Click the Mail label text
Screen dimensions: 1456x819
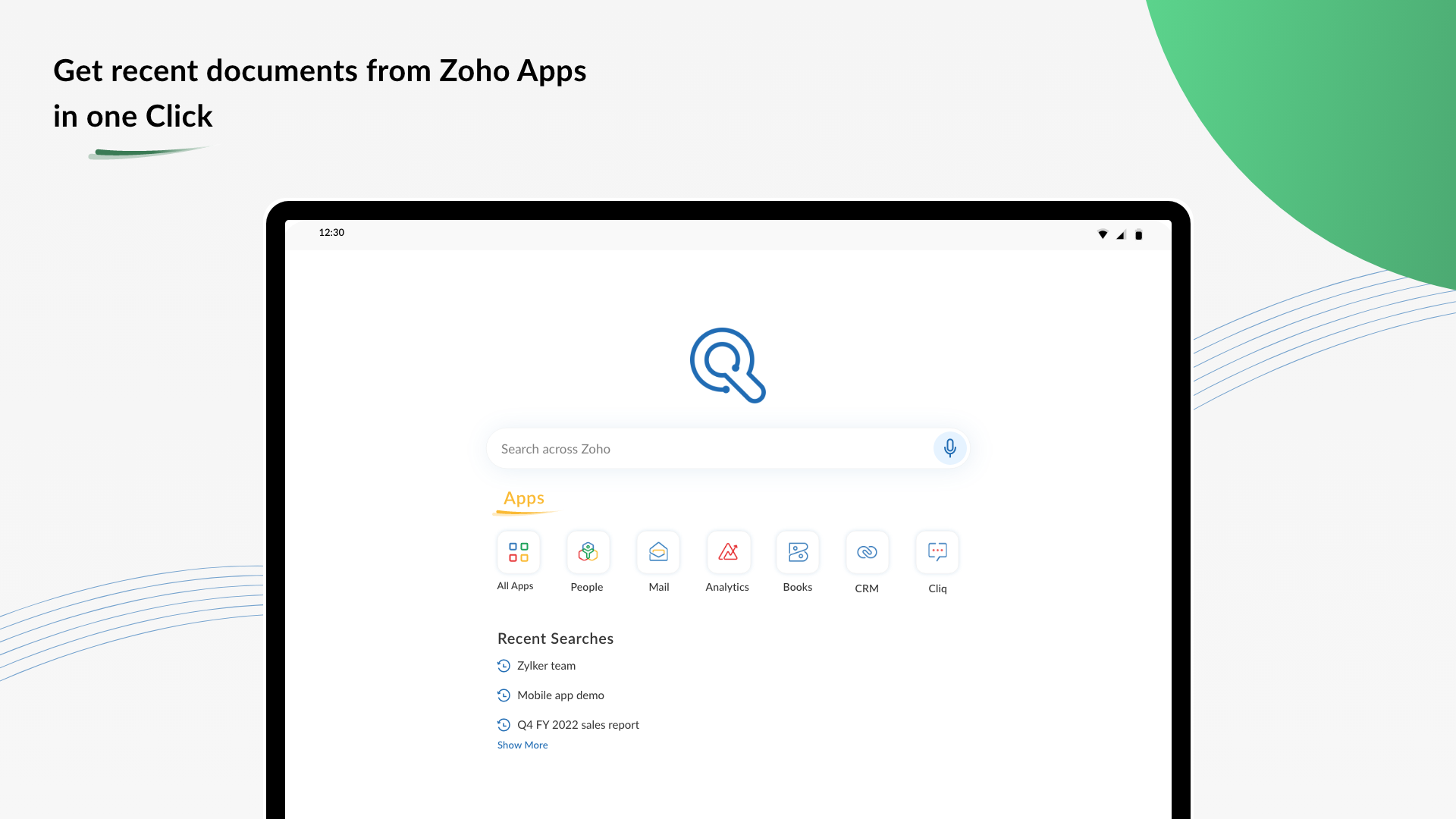click(659, 588)
